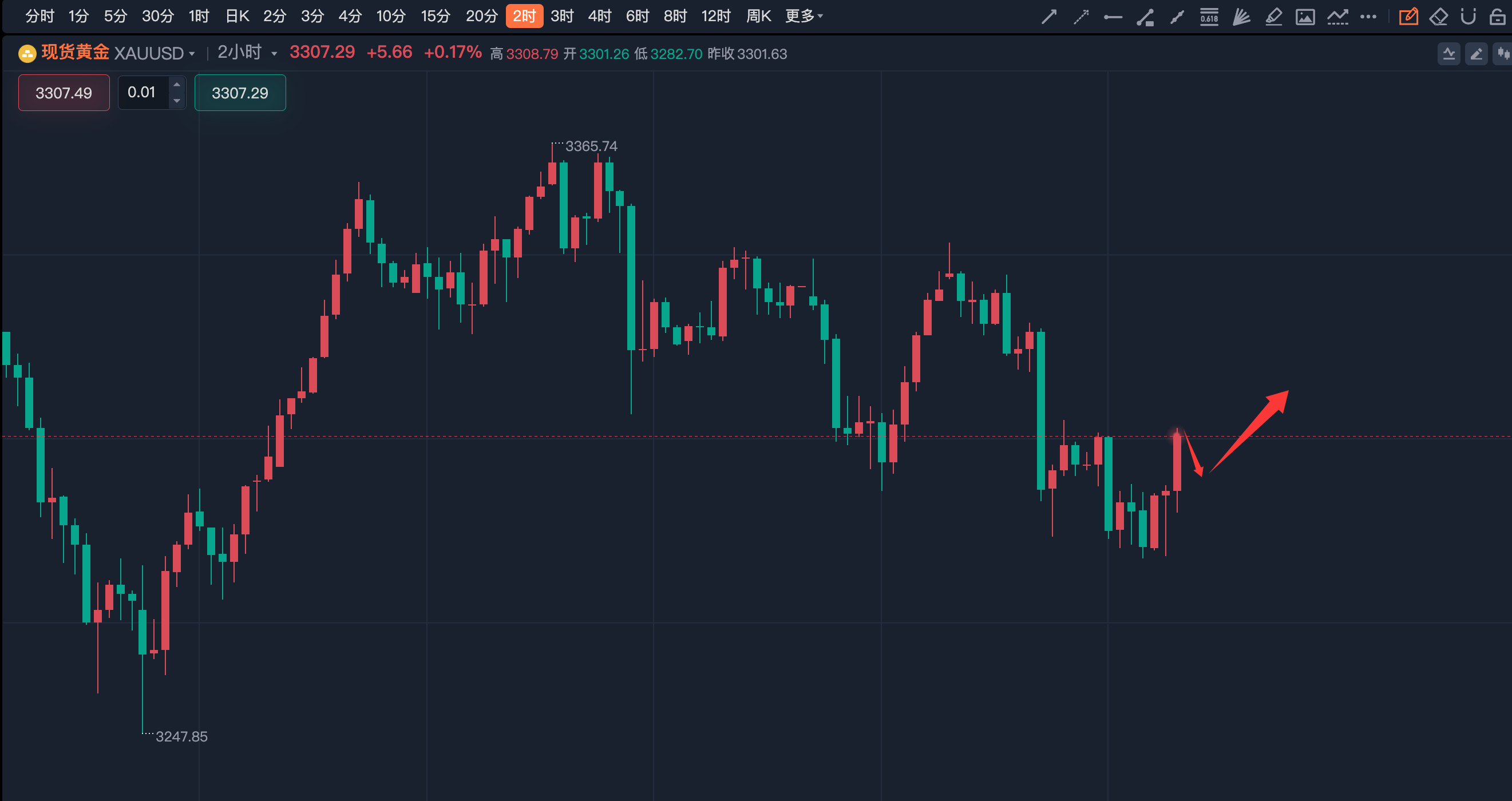Select the highlighter marker tool

click(x=1273, y=17)
